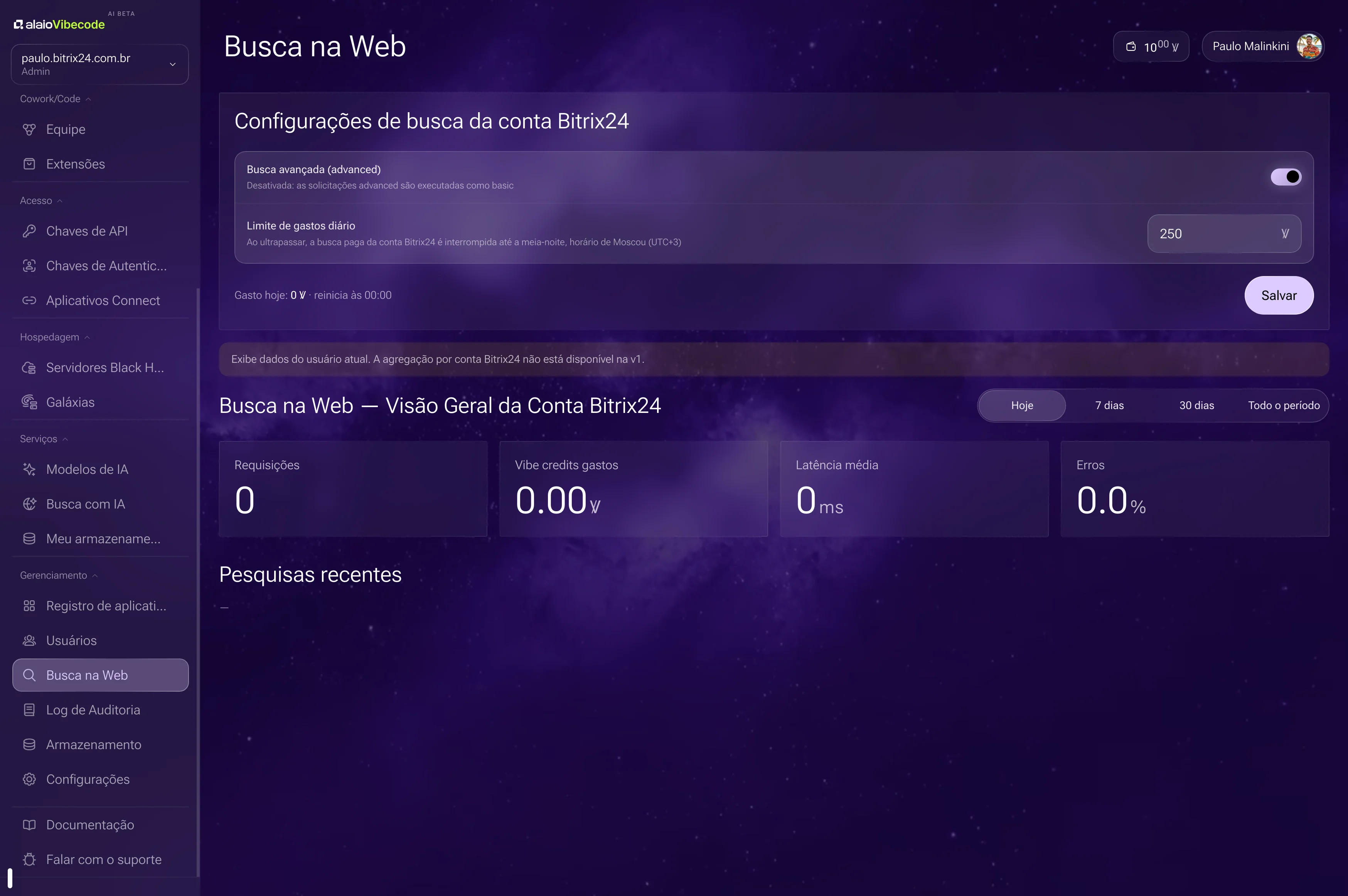This screenshot has height=896, width=1348.
Task: Collapse the Cowork/Code section
Action: click(x=56, y=99)
